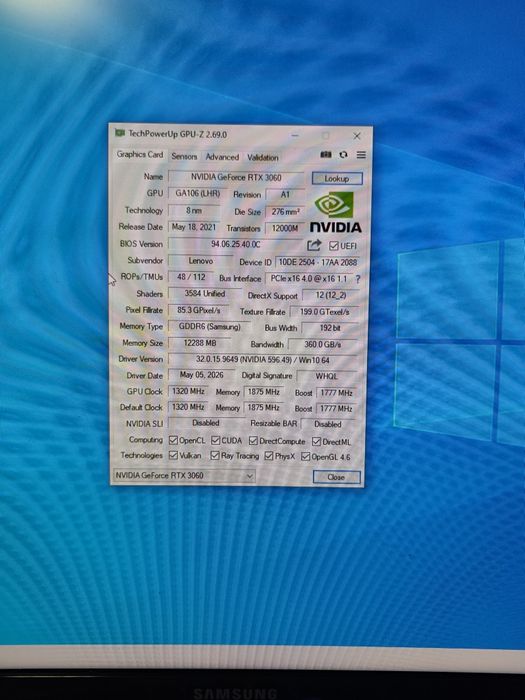525x700 pixels.
Task: Toggle the UEFI checkbox
Action: coord(333,246)
